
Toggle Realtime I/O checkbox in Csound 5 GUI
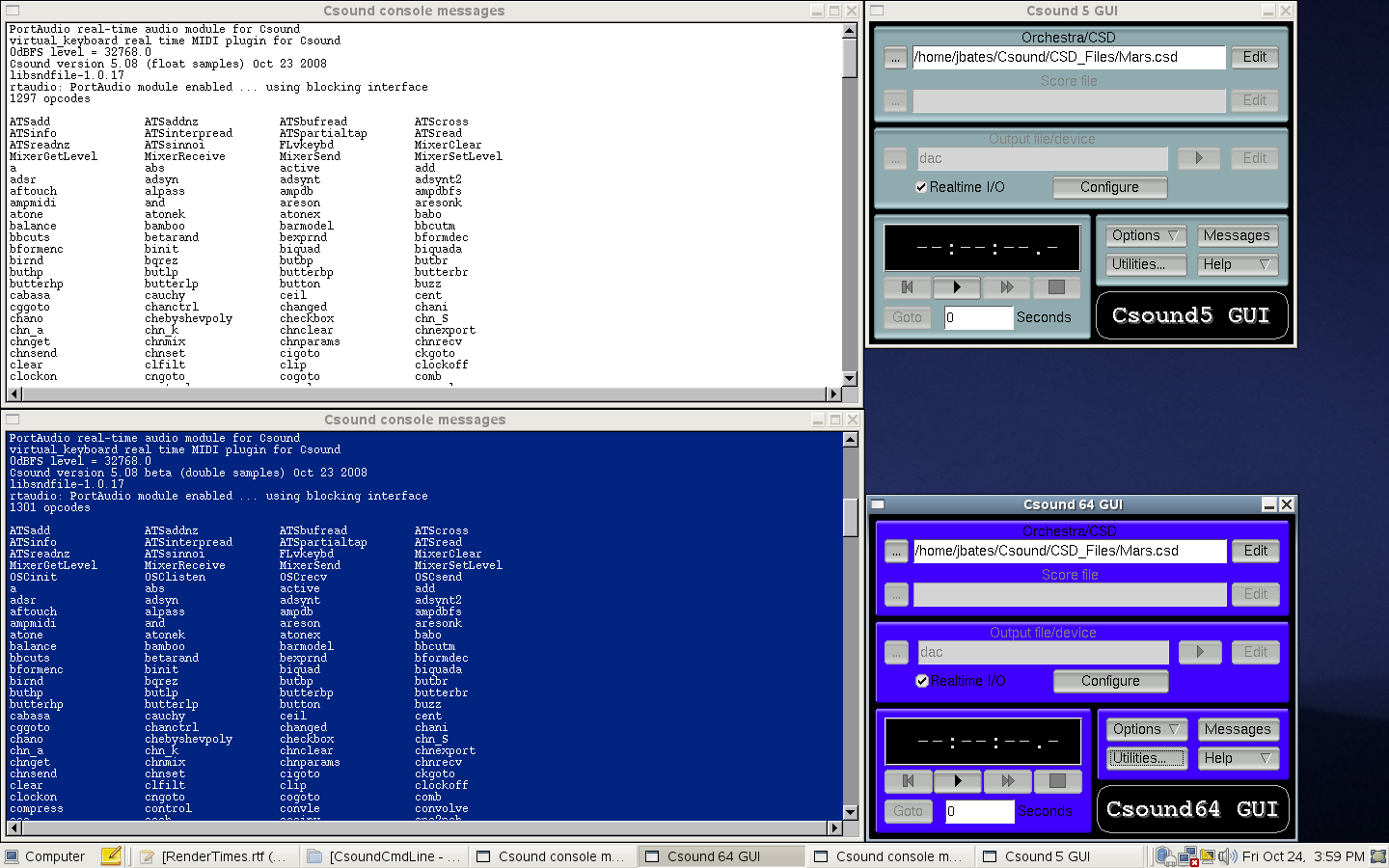(921, 187)
